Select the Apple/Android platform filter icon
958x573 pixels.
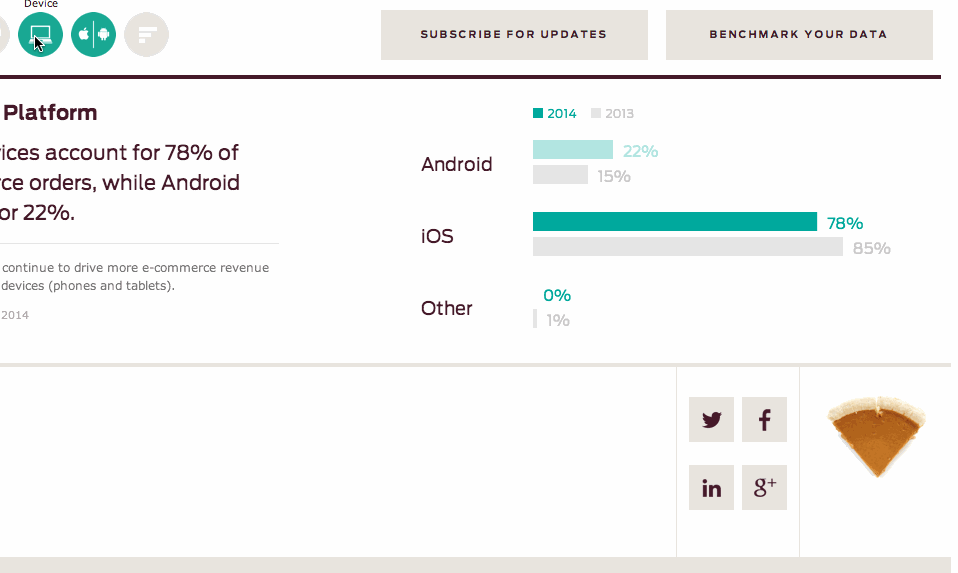tap(93, 34)
